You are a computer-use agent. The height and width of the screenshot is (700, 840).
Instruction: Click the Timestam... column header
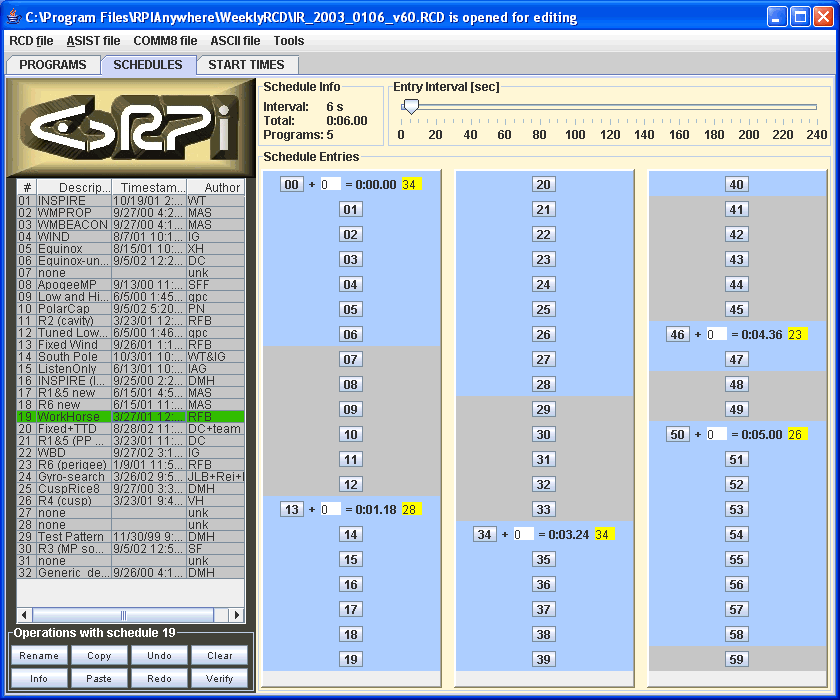coord(149,187)
